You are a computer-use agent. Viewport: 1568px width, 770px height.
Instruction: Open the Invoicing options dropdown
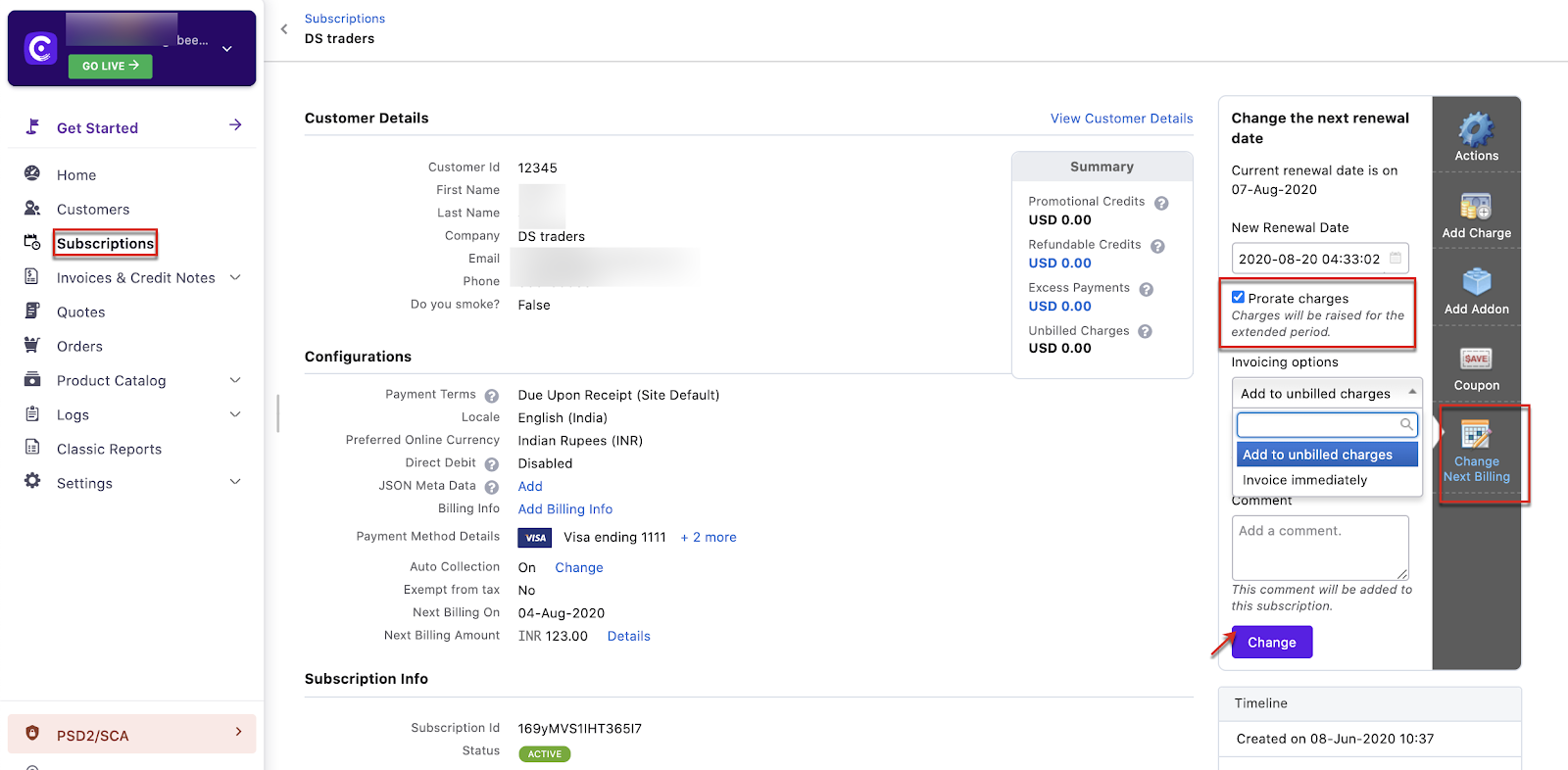pyautogui.click(x=1326, y=393)
